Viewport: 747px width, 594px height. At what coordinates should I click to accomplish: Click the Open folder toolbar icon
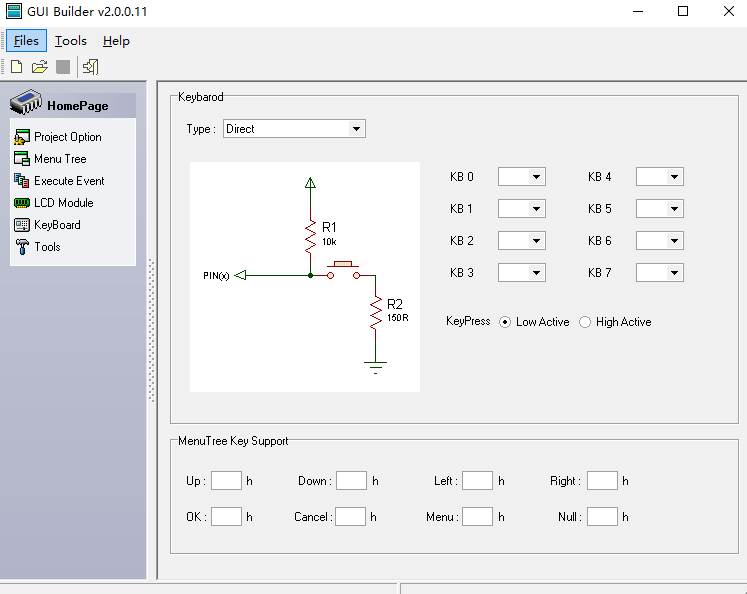(x=40, y=67)
